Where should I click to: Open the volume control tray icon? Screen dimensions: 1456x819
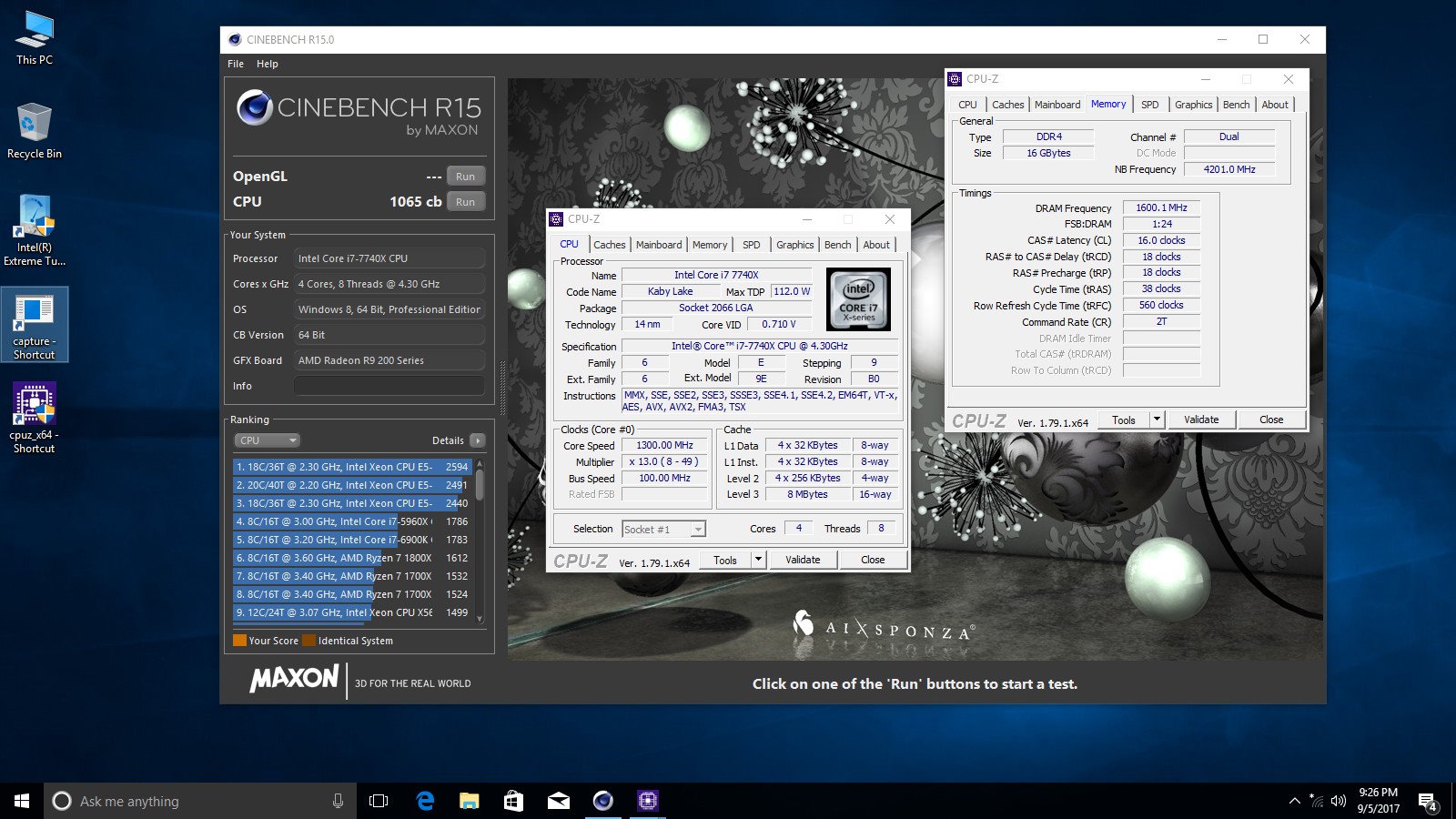point(1338,801)
